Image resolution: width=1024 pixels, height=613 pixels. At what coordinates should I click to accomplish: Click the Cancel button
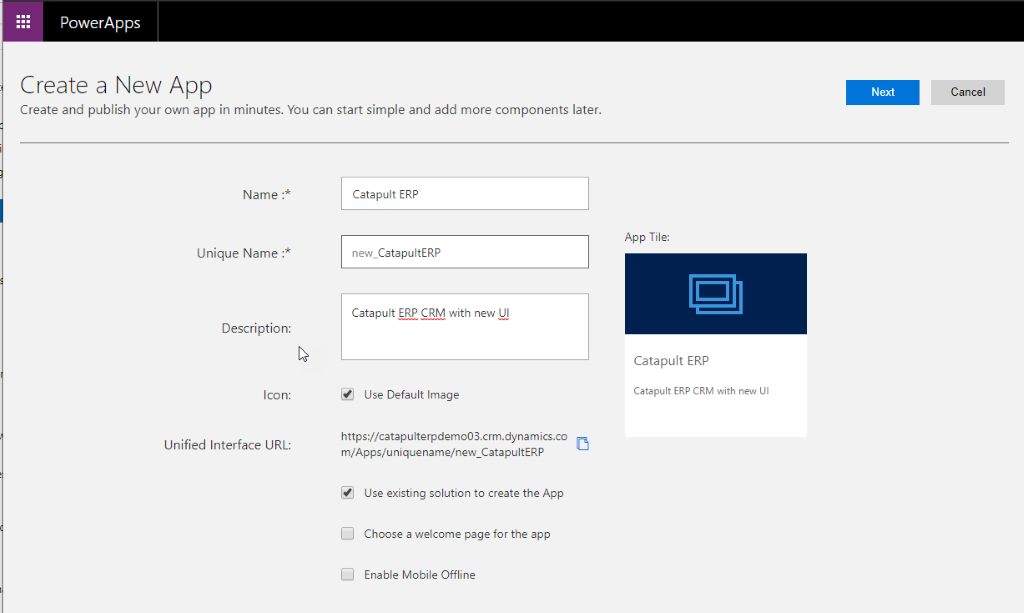[x=968, y=92]
